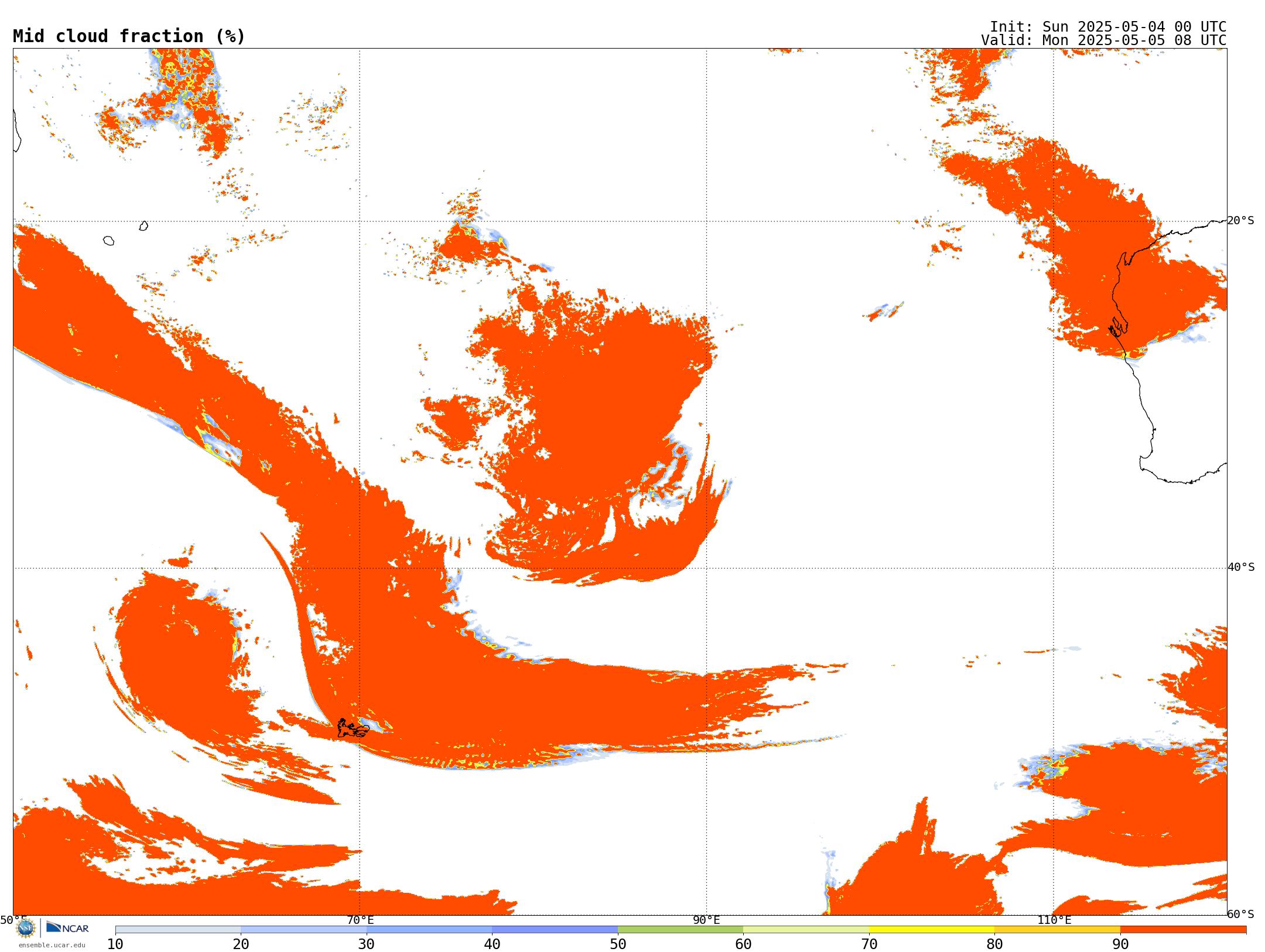Click the 30-40 blue colorbar segment

(x=429, y=930)
